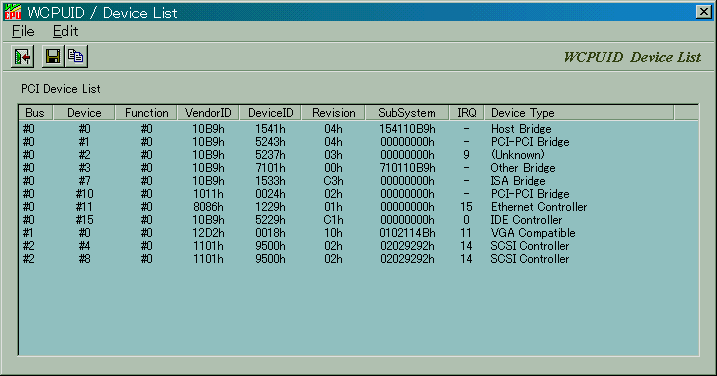717x376 pixels.
Task: Click the exit/return door icon in toolbar
Action: click(22, 57)
